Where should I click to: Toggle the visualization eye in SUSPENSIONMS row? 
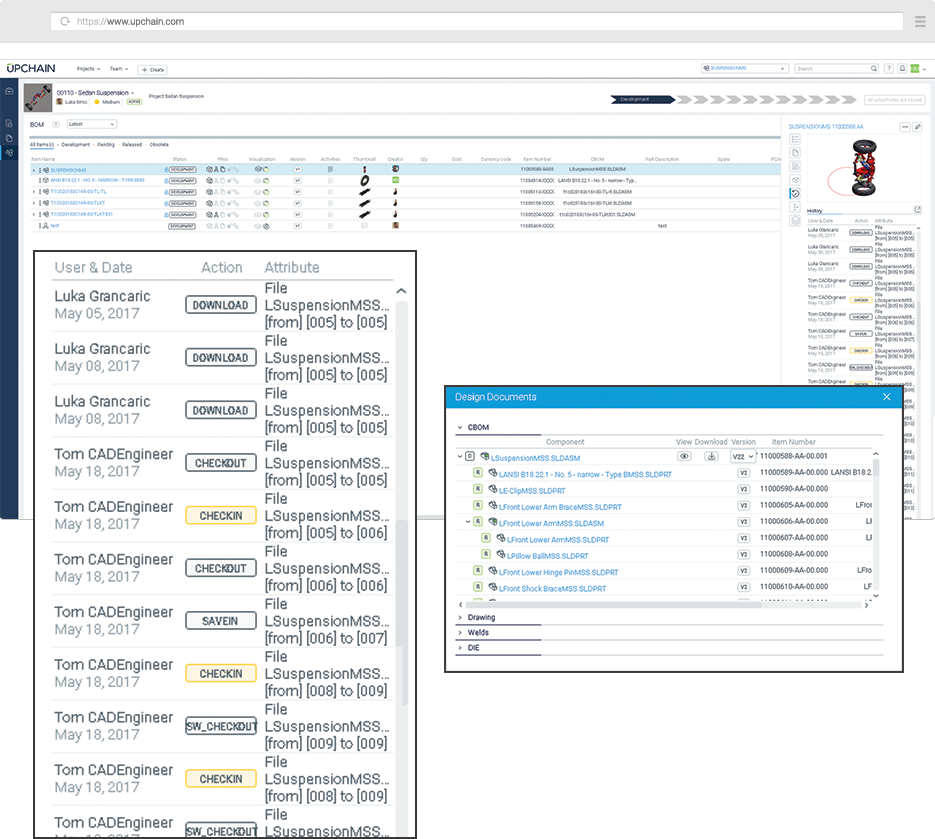258,169
